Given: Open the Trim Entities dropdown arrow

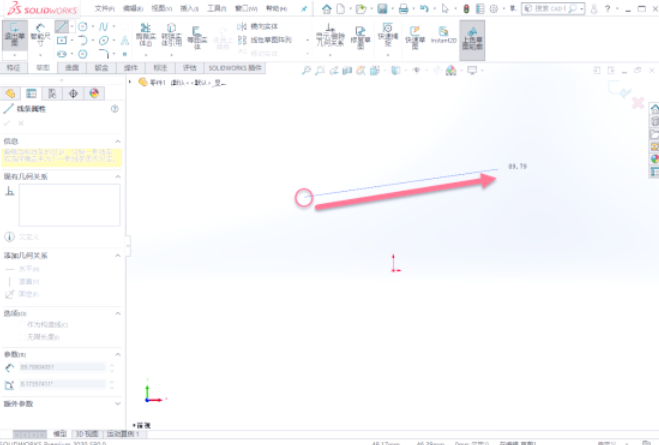Looking at the screenshot, I should (x=146, y=55).
